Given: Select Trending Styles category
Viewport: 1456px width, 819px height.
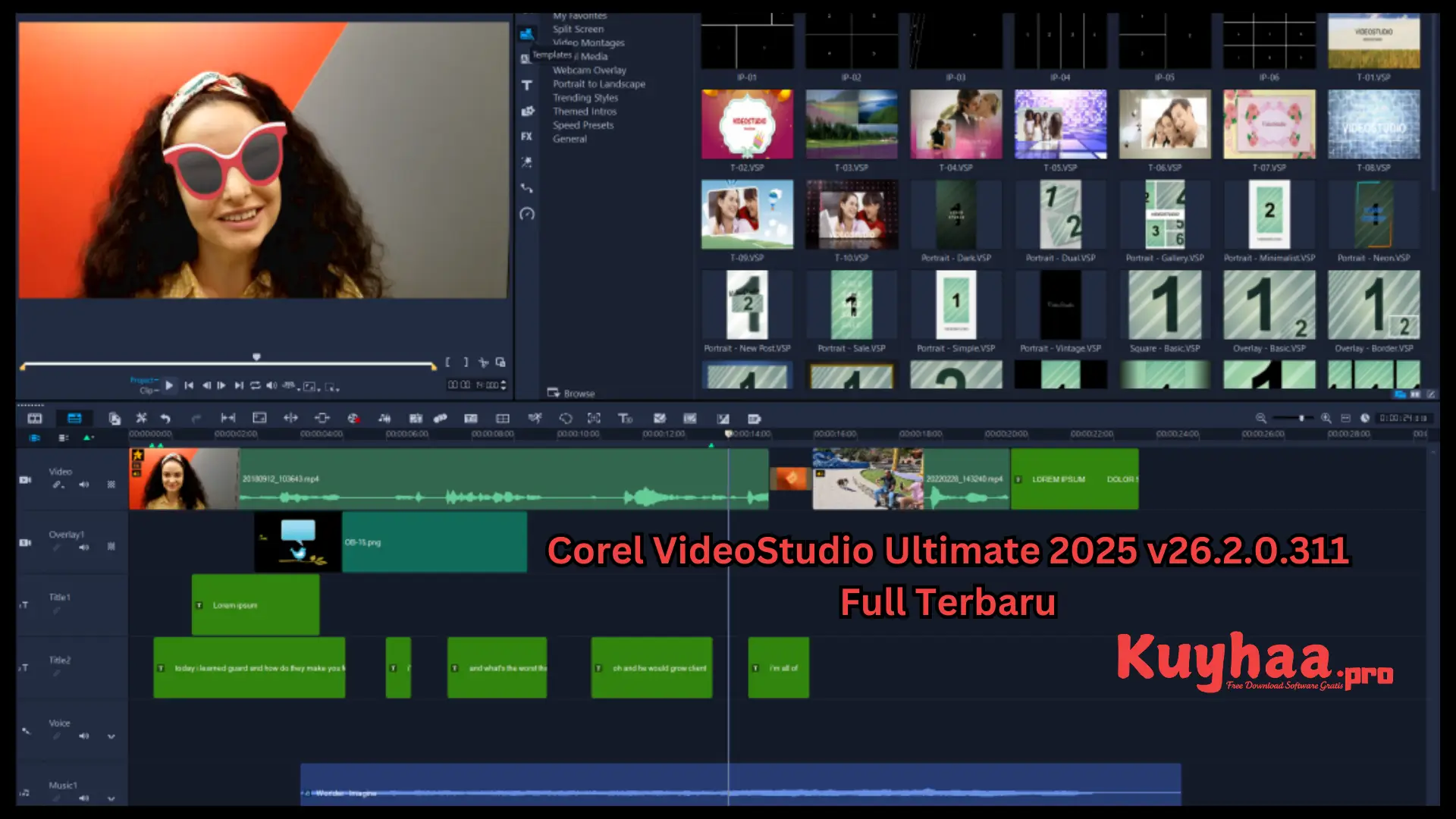Looking at the screenshot, I should click(x=585, y=97).
